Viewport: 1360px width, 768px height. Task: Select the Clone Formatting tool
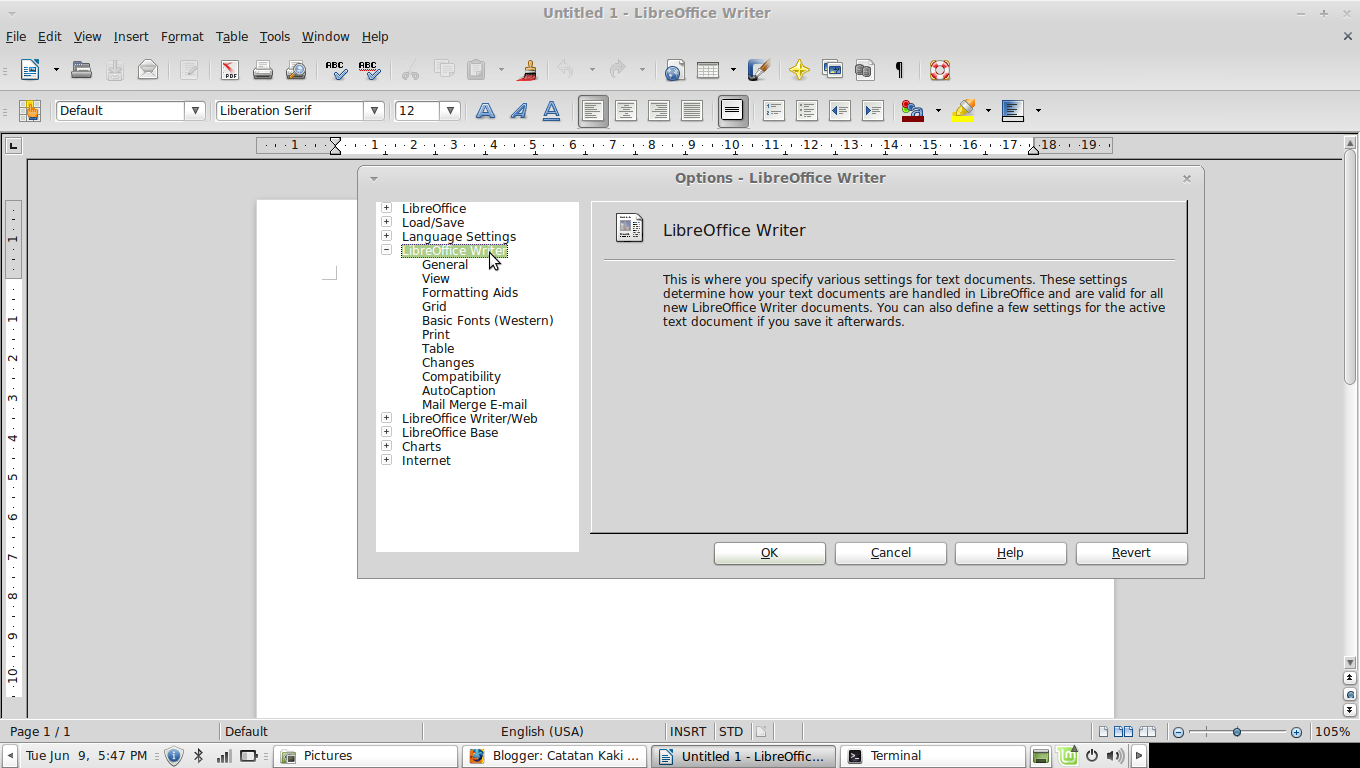[x=527, y=70]
